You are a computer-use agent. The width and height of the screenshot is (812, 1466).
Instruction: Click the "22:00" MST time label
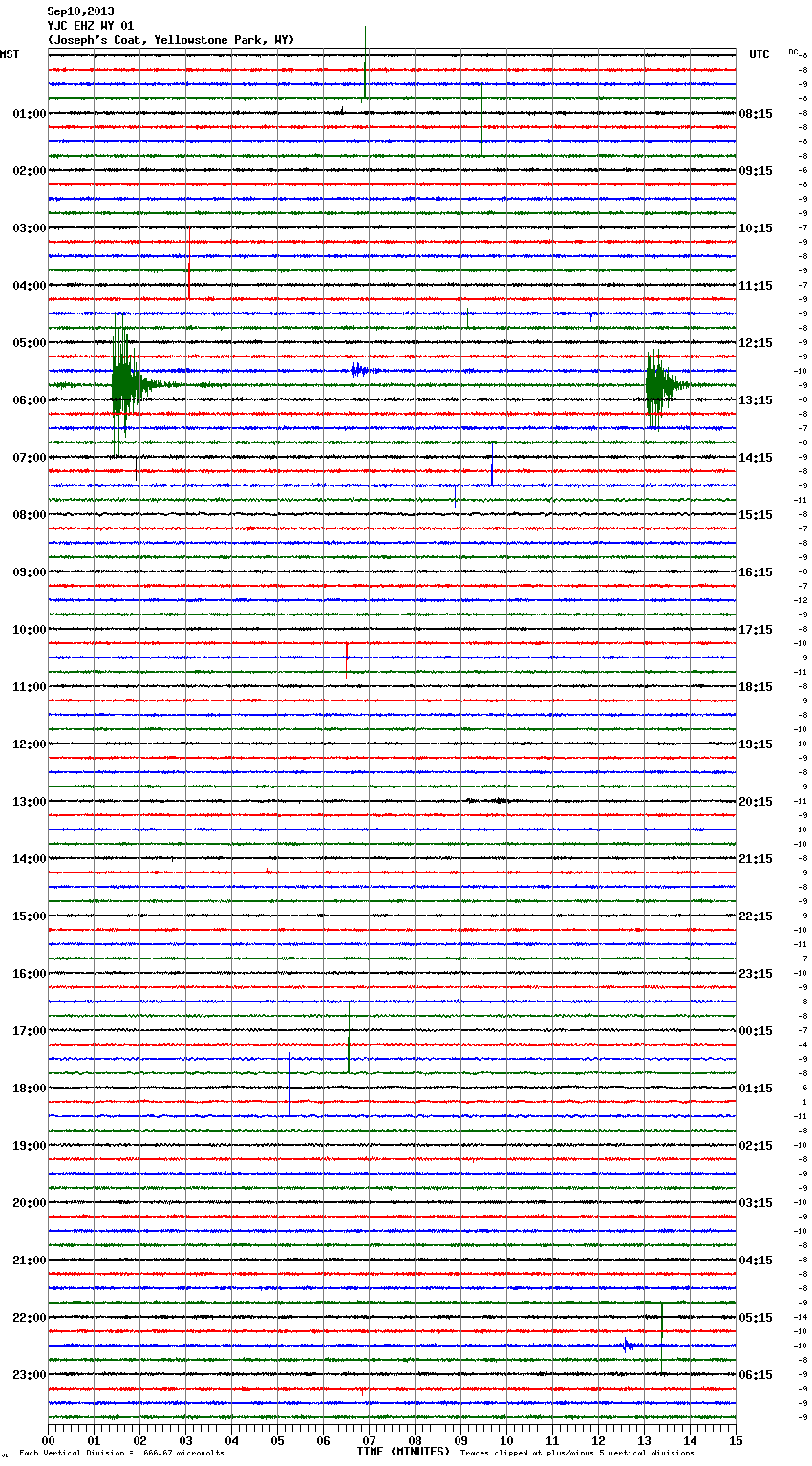30,1318
